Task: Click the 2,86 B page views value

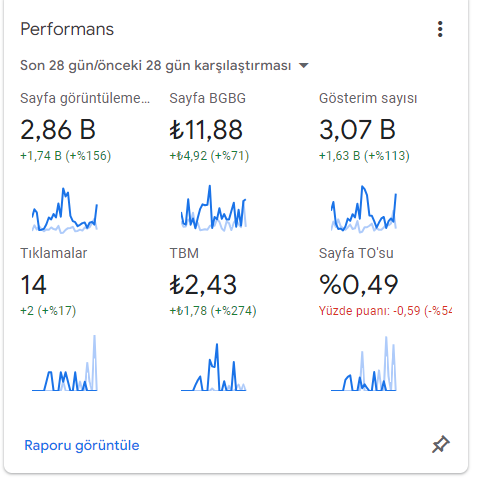Action: point(58,130)
